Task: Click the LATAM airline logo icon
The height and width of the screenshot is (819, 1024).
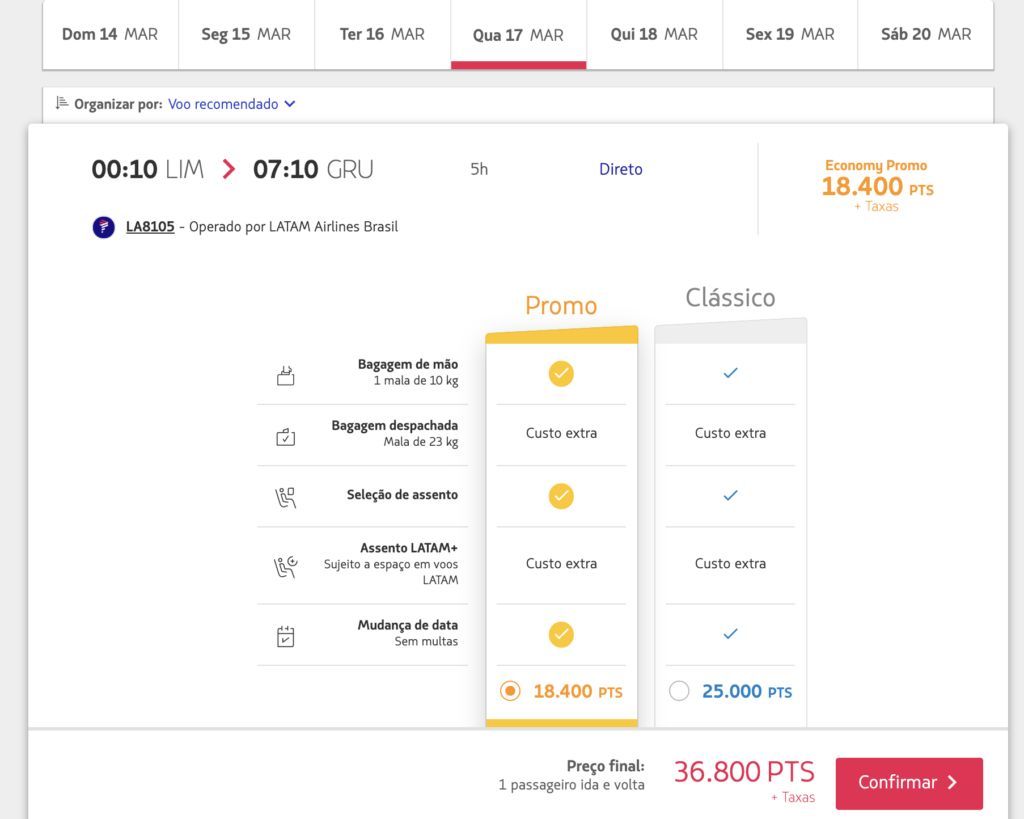Action: pyautogui.click(x=104, y=227)
